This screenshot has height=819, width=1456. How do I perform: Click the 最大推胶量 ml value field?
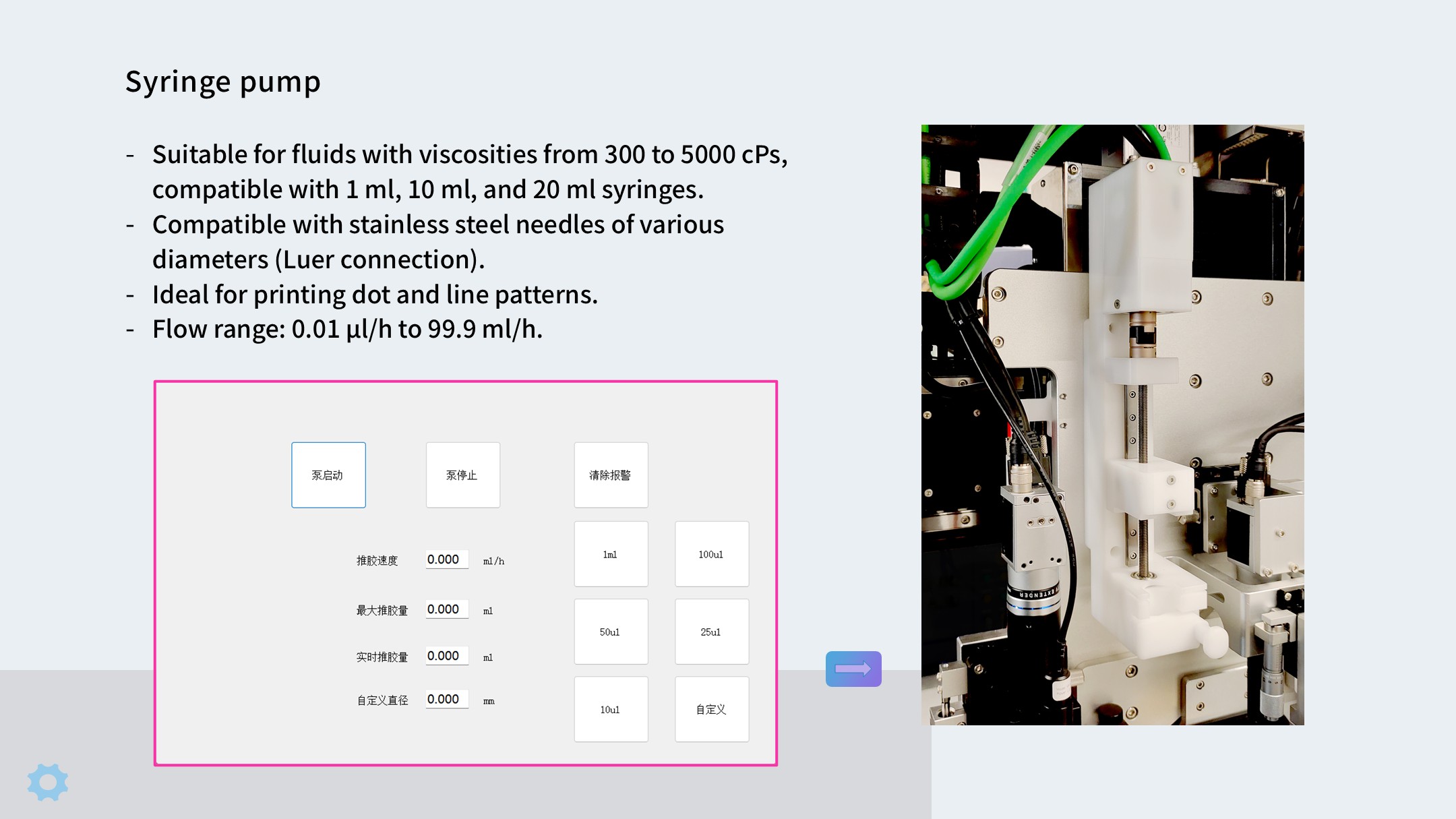pyautogui.click(x=447, y=609)
